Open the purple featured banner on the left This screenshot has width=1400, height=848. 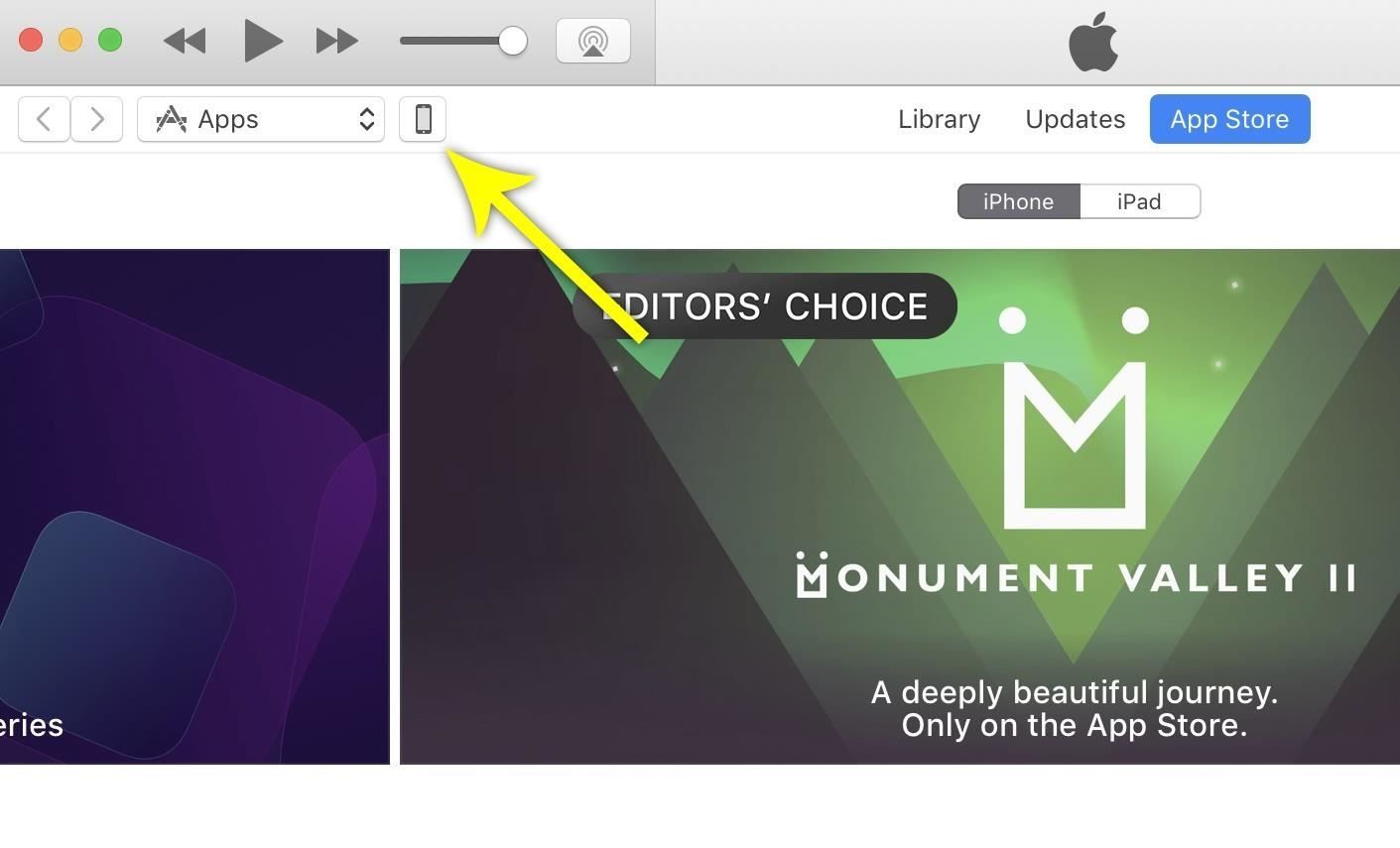[x=194, y=507]
